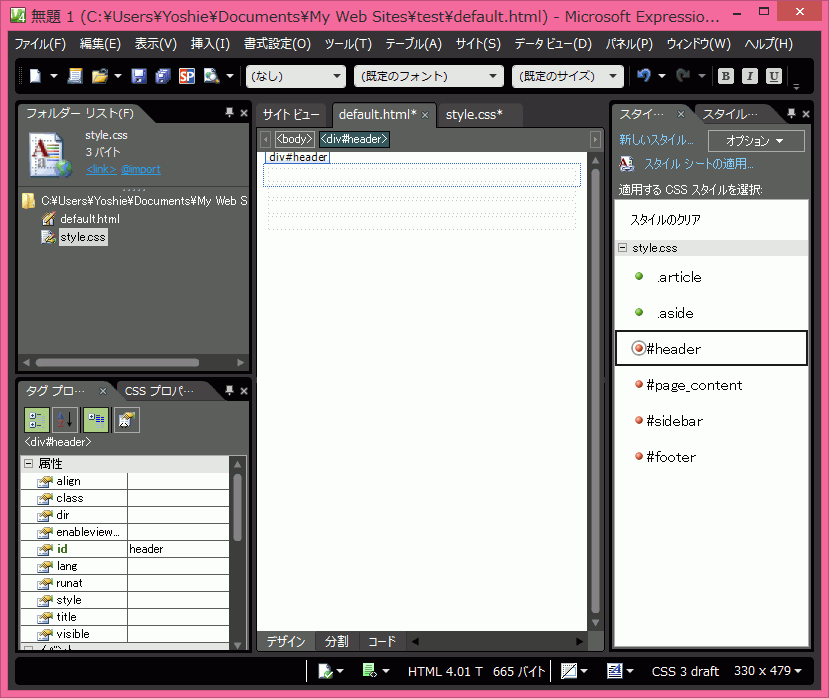Click the id attribute value field

[178, 549]
